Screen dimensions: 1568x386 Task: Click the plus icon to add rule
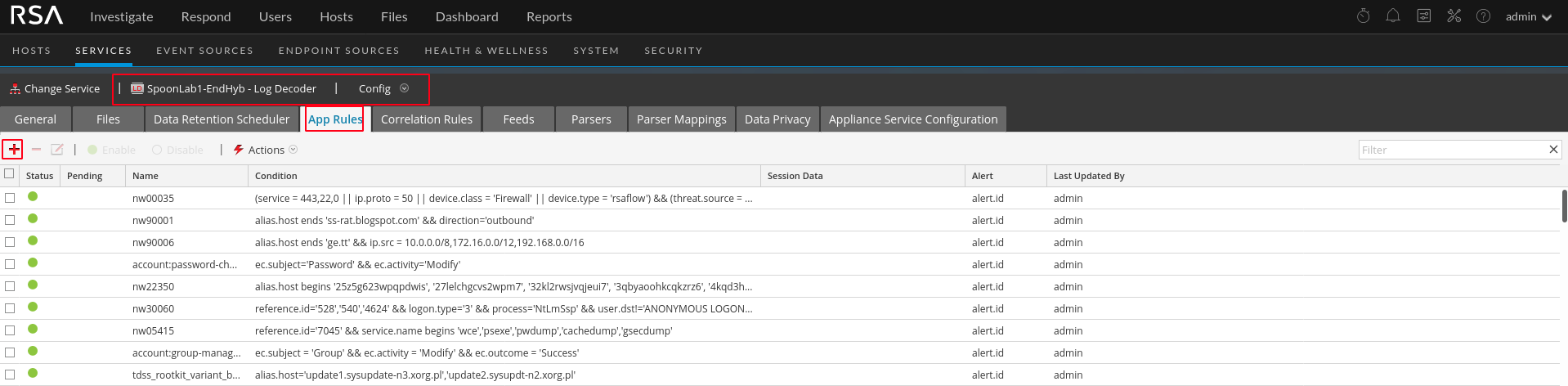14,150
